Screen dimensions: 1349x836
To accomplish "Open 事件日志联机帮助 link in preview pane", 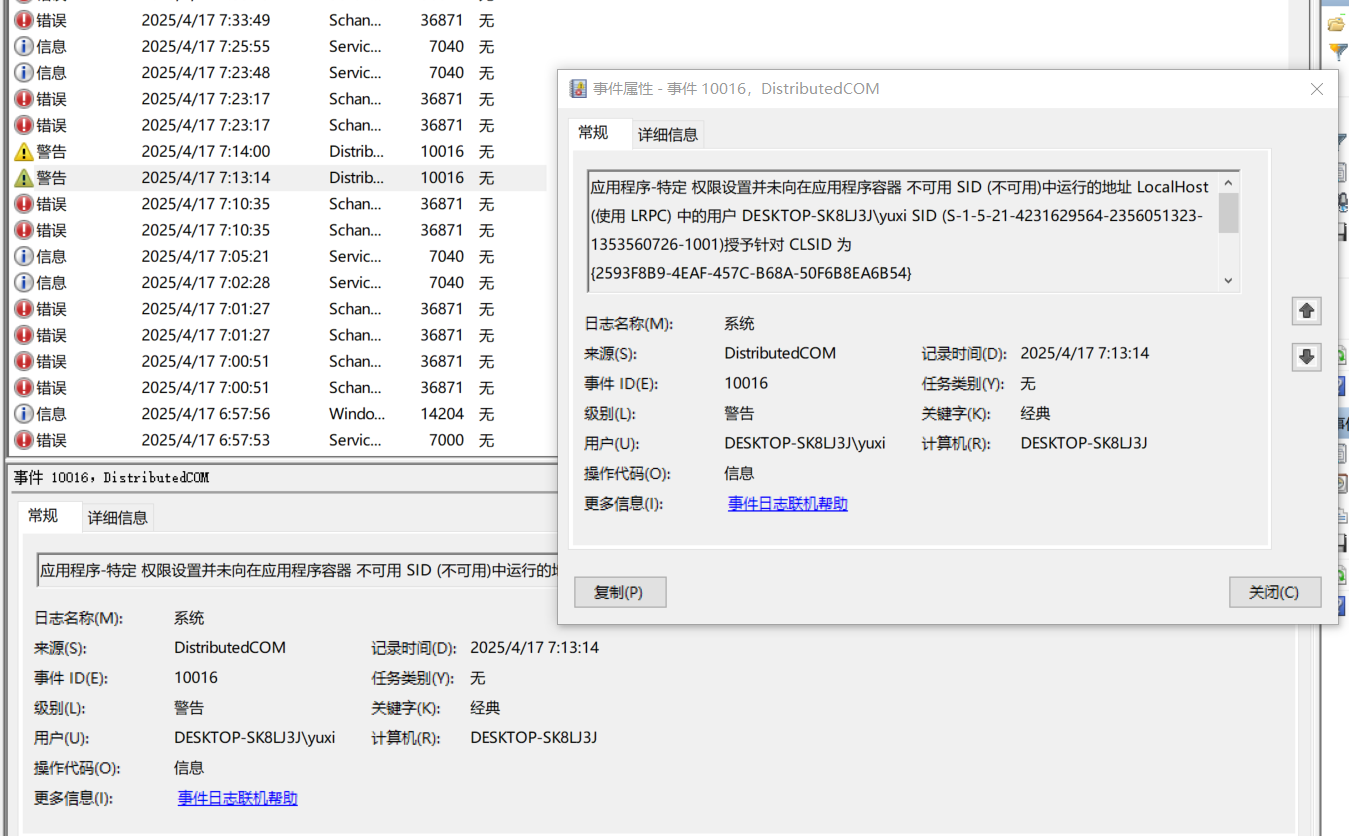I will 237,798.
